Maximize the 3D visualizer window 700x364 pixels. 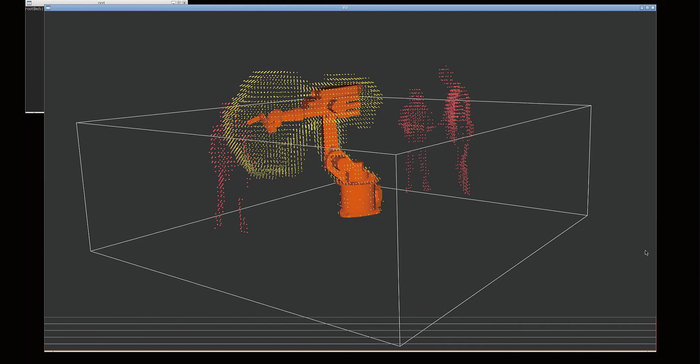(x=647, y=8)
